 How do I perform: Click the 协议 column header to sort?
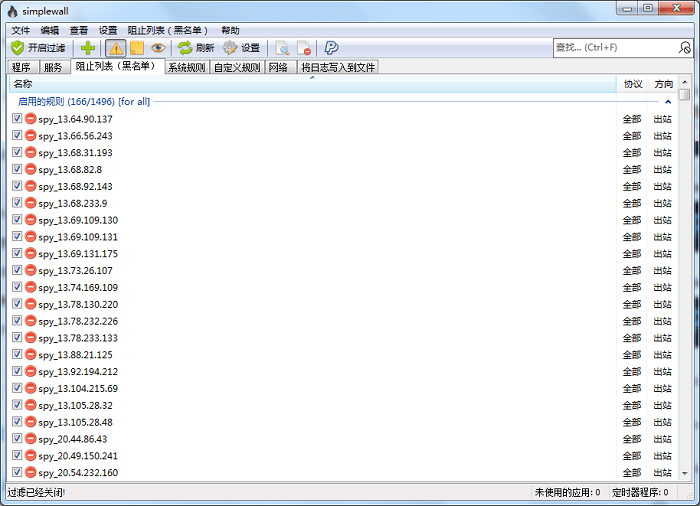pos(632,84)
